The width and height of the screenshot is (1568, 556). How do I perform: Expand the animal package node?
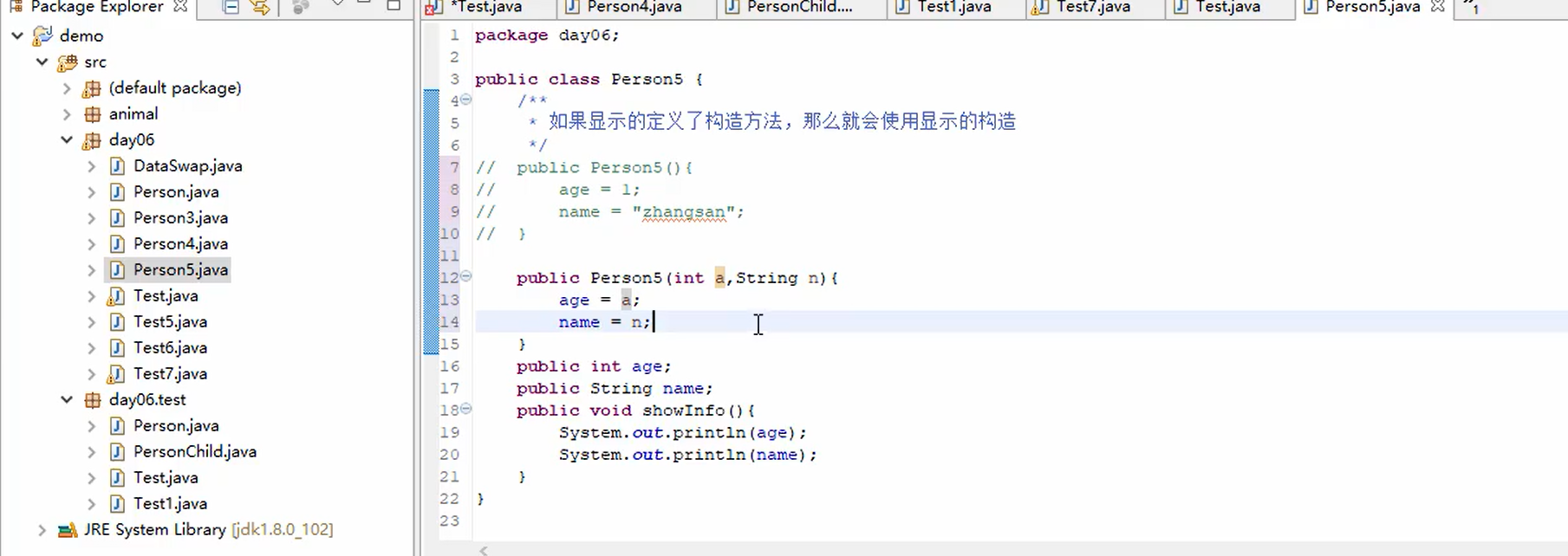coord(67,113)
